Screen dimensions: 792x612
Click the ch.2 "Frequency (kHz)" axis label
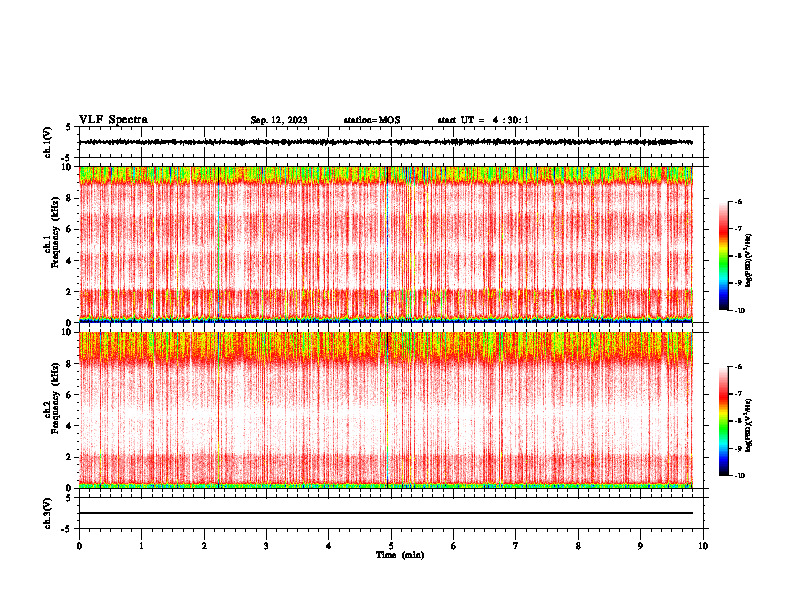[x=55, y=398]
